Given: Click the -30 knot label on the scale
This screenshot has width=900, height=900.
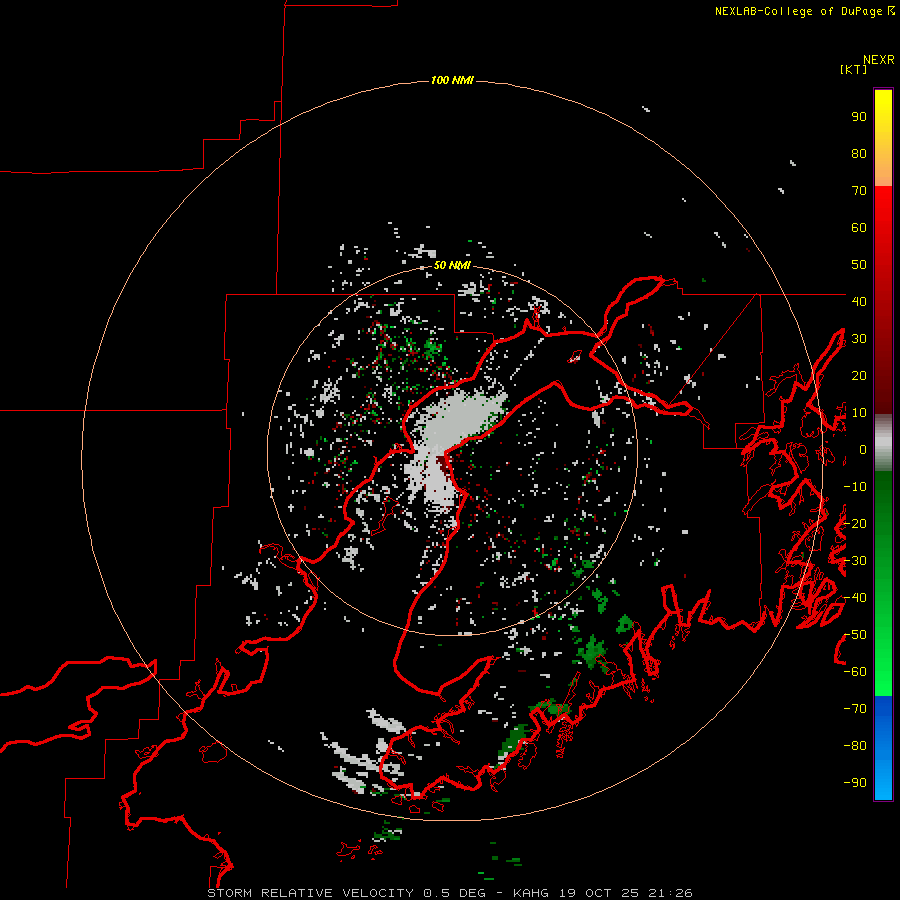Looking at the screenshot, I should point(855,561).
